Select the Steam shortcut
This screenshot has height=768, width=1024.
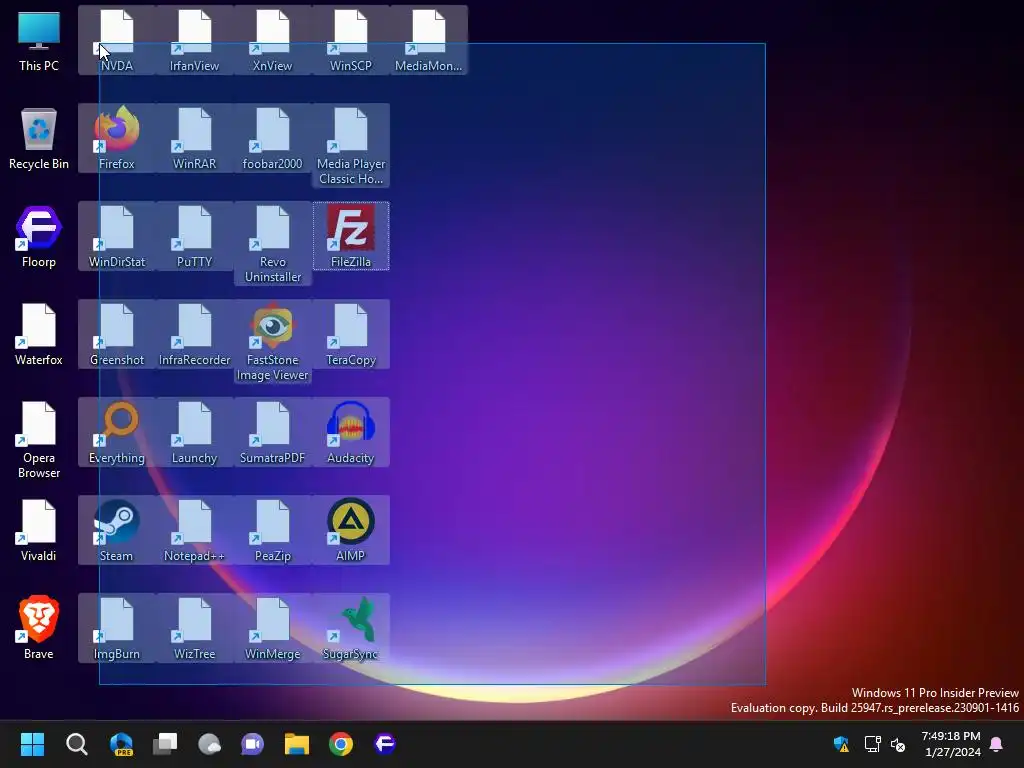pyautogui.click(x=117, y=530)
